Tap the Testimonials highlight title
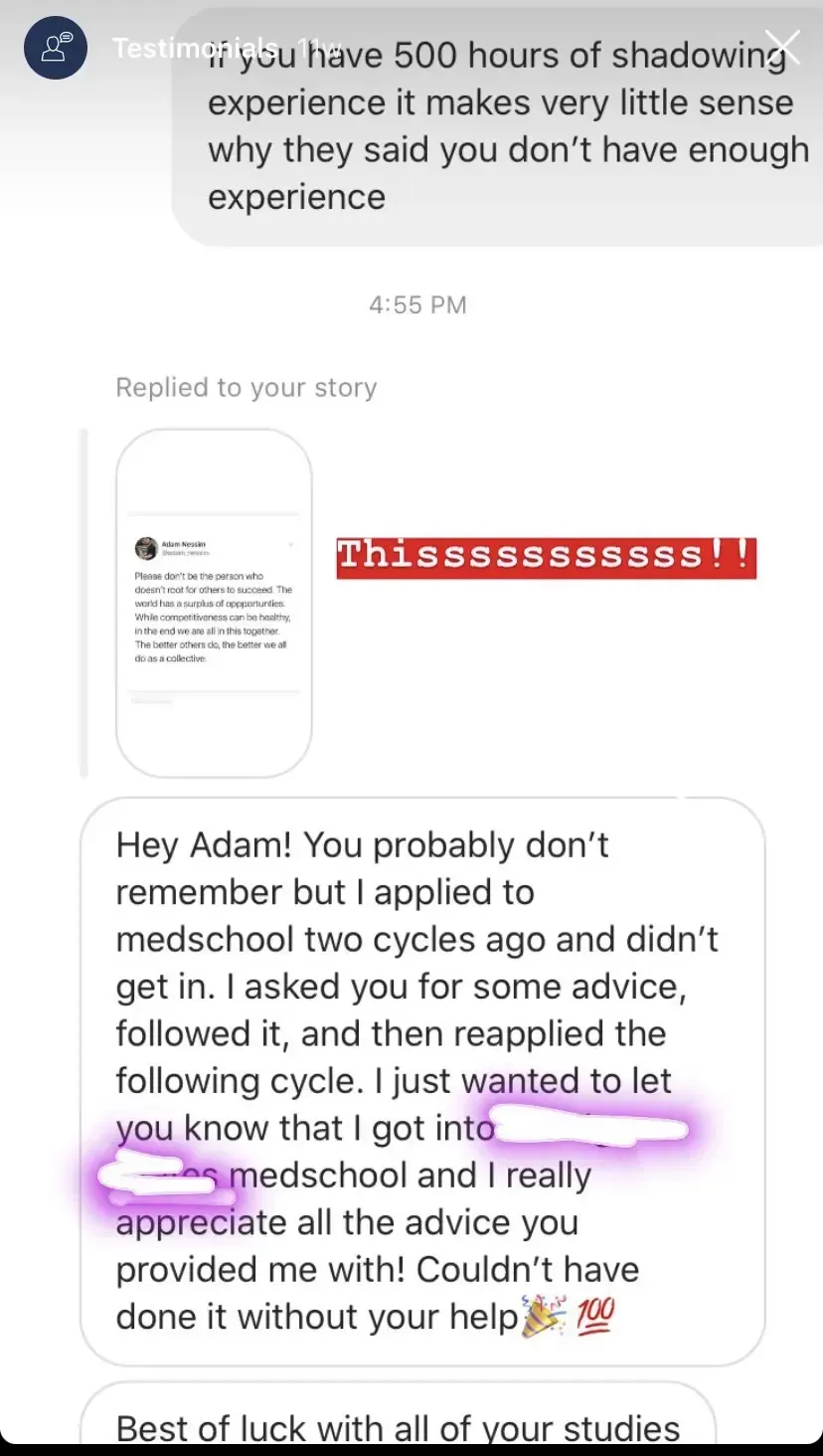823x1456 pixels. coord(195,47)
